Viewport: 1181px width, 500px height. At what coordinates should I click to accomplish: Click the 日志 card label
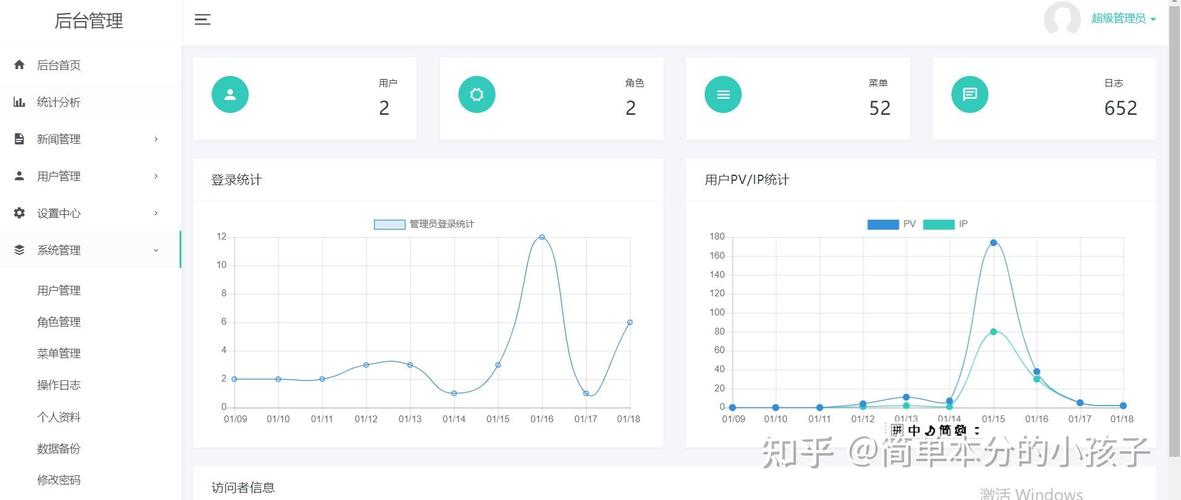(x=1114, y=84)
